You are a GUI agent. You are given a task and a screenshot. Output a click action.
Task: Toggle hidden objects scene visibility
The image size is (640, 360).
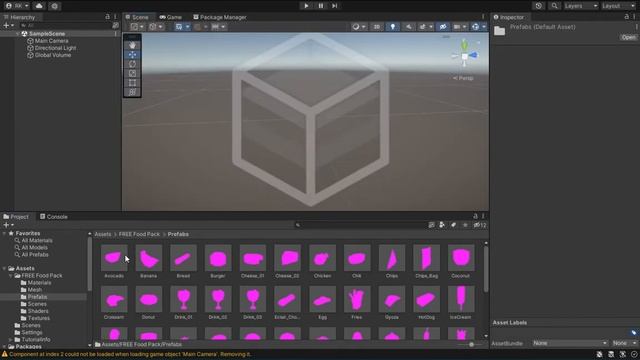443,27
